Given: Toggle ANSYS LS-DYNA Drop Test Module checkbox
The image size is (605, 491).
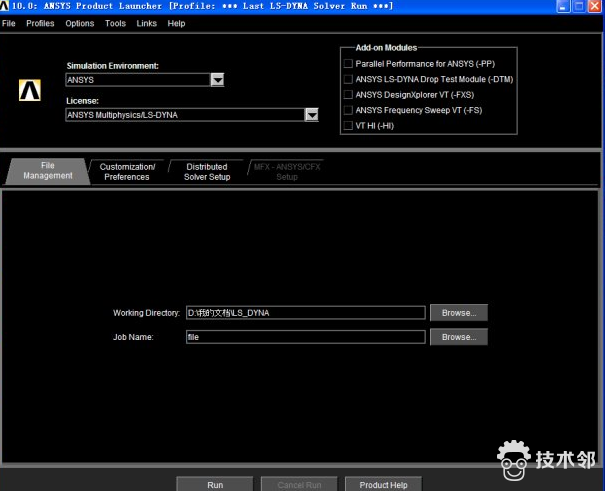Looking at the screenshot, I should (348, 79).
